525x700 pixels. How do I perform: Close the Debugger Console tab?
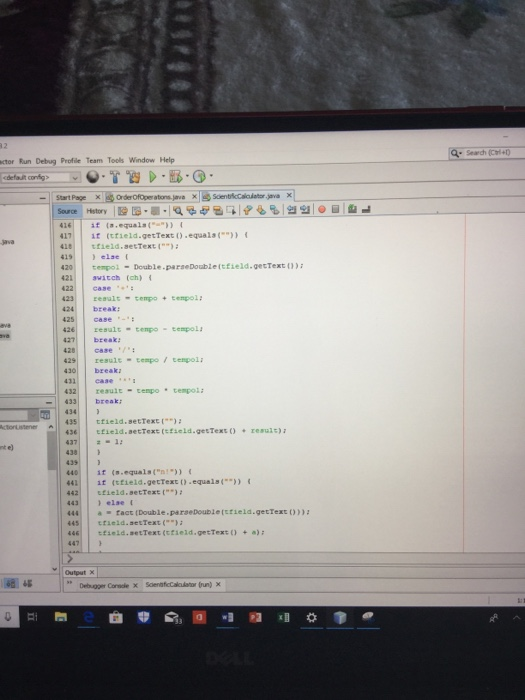(x=135, y=585)
